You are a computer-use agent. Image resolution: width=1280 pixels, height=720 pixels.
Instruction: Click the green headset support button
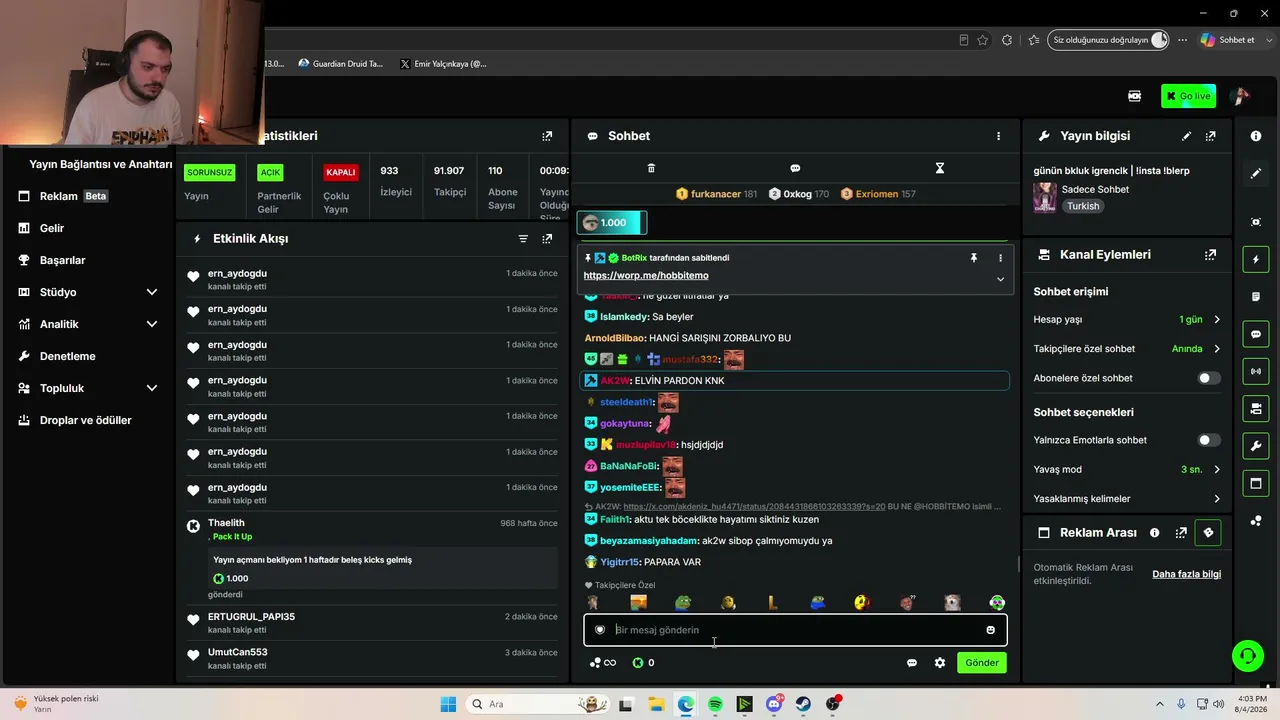pyautogui.click(x=1247, y=656)
